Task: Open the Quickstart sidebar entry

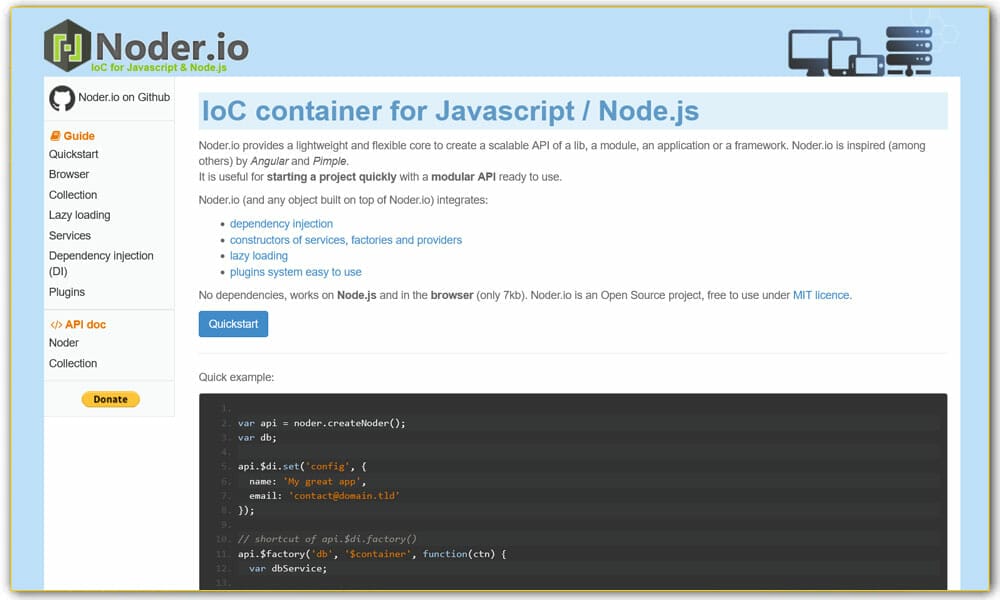Action: click(x=74, y=153)
